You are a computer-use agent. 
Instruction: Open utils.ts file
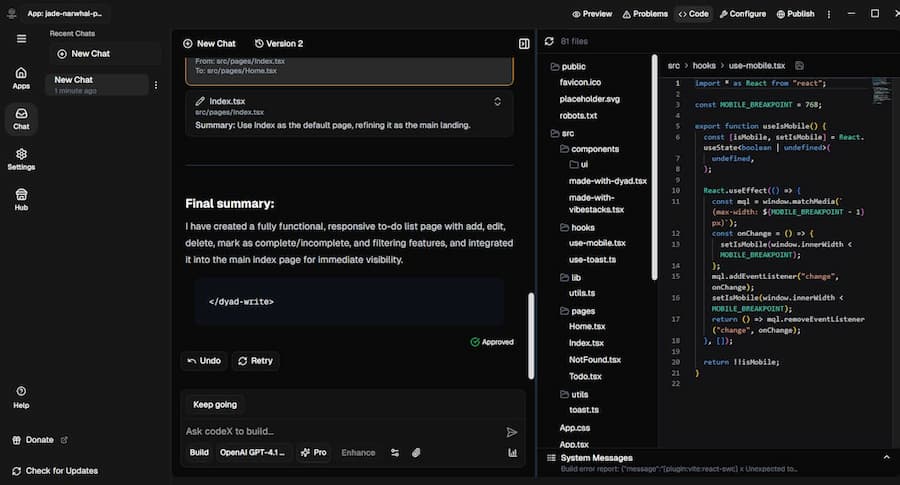(x=581, y=293)
